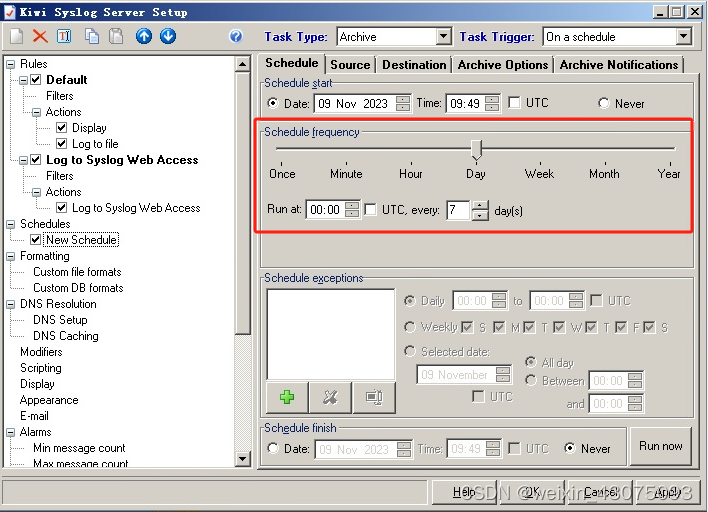Add schedule exception with green plus button
This screenshot has height=512, width=708.
(287, 397)
